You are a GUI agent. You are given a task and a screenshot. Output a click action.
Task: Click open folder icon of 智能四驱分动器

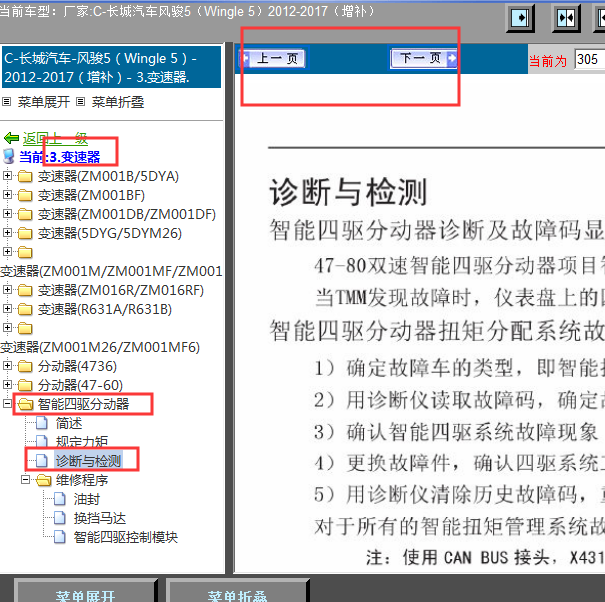pyautogui.click(x=25, y=404)
